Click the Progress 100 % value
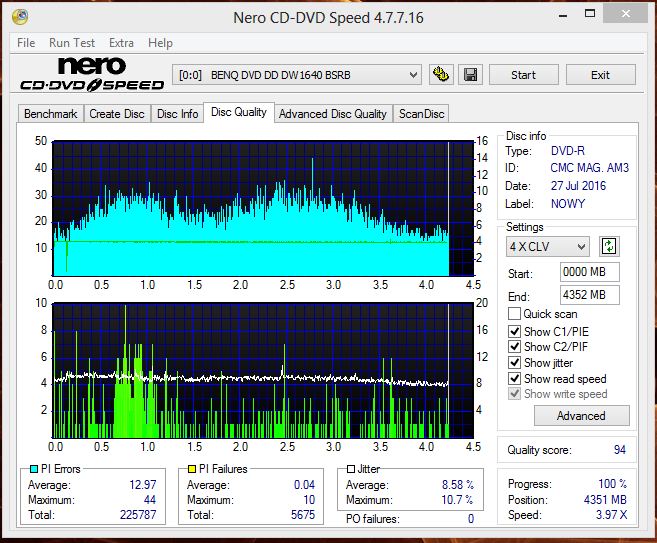657x543 pixels. pyautogui.click(x=613, y=484)
